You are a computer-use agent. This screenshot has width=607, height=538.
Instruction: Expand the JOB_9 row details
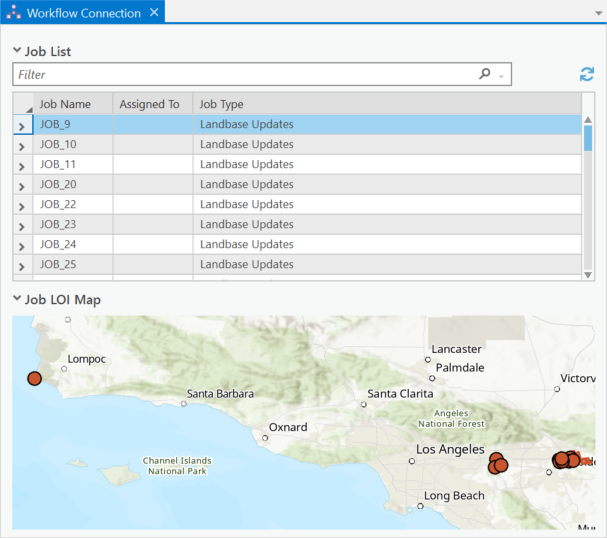click(22, 125)
